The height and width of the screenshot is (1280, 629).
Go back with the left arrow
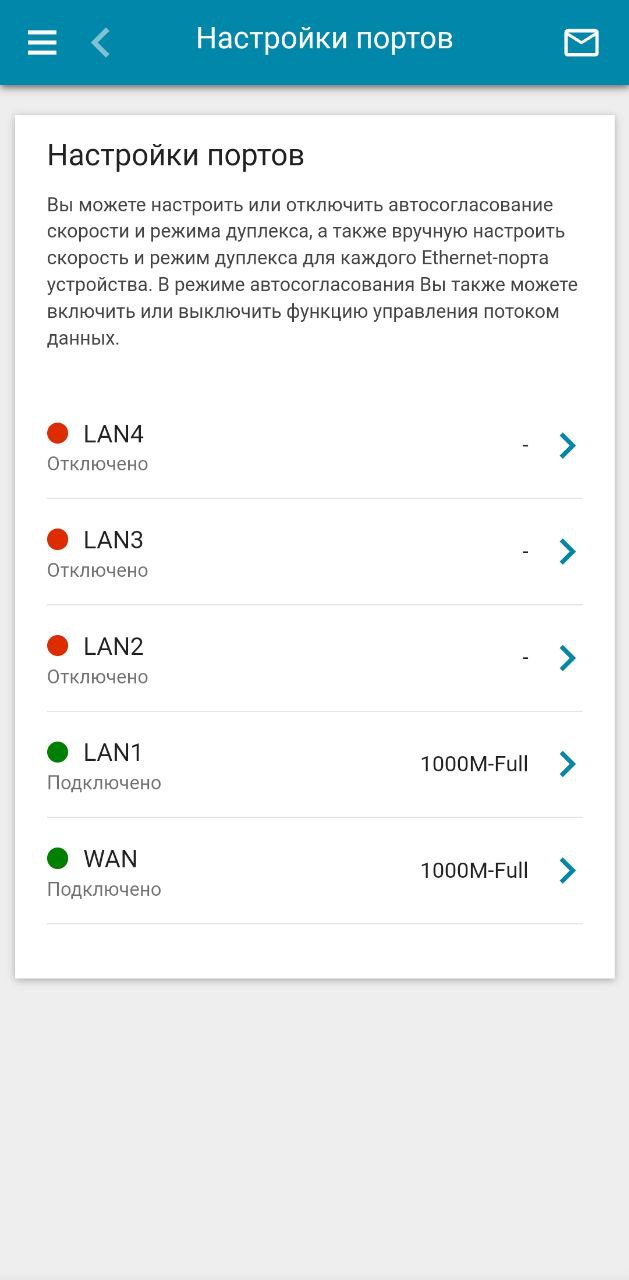pyautogui.click(x=101, y=42)
